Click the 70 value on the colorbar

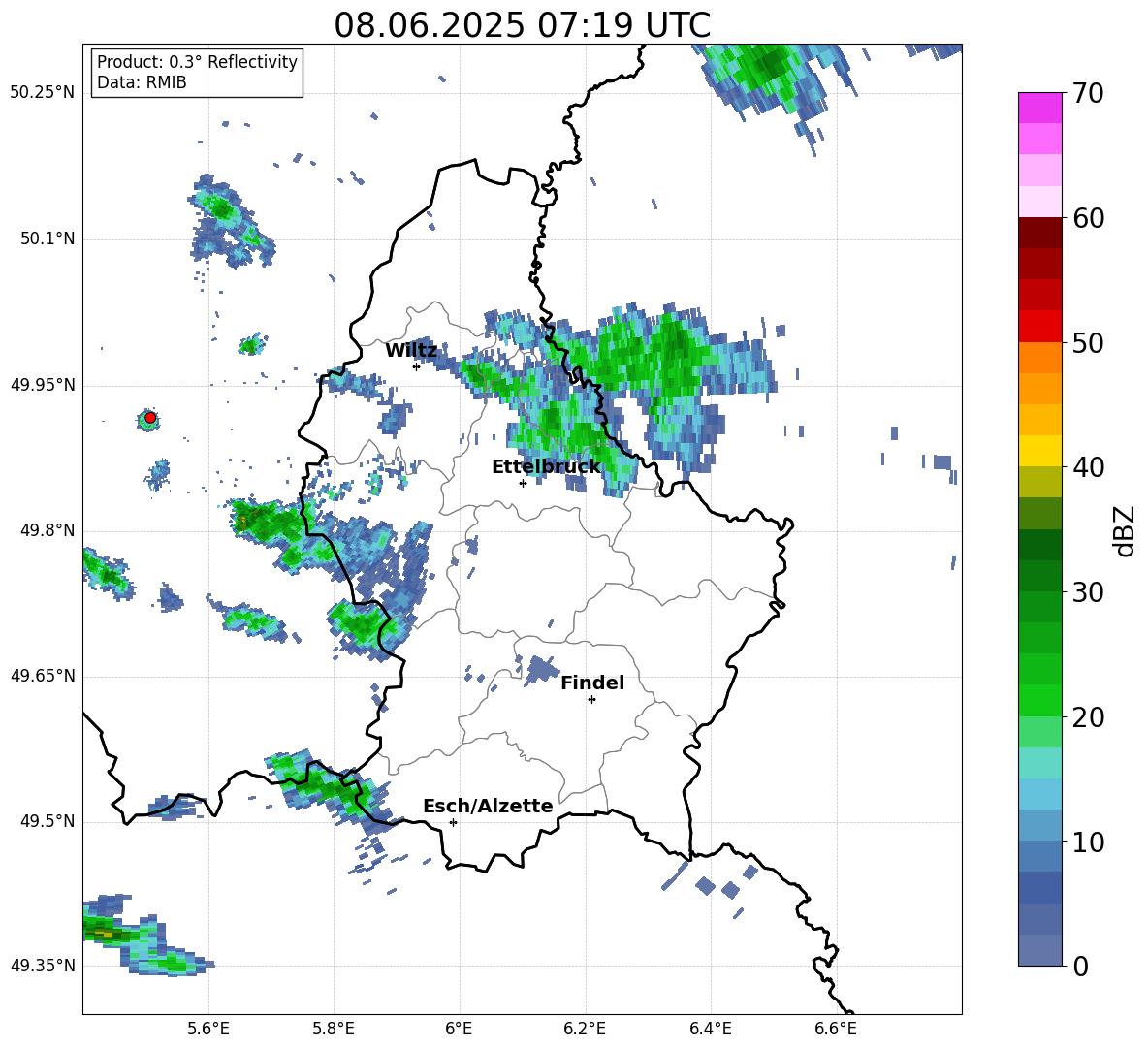[1087, 94]
